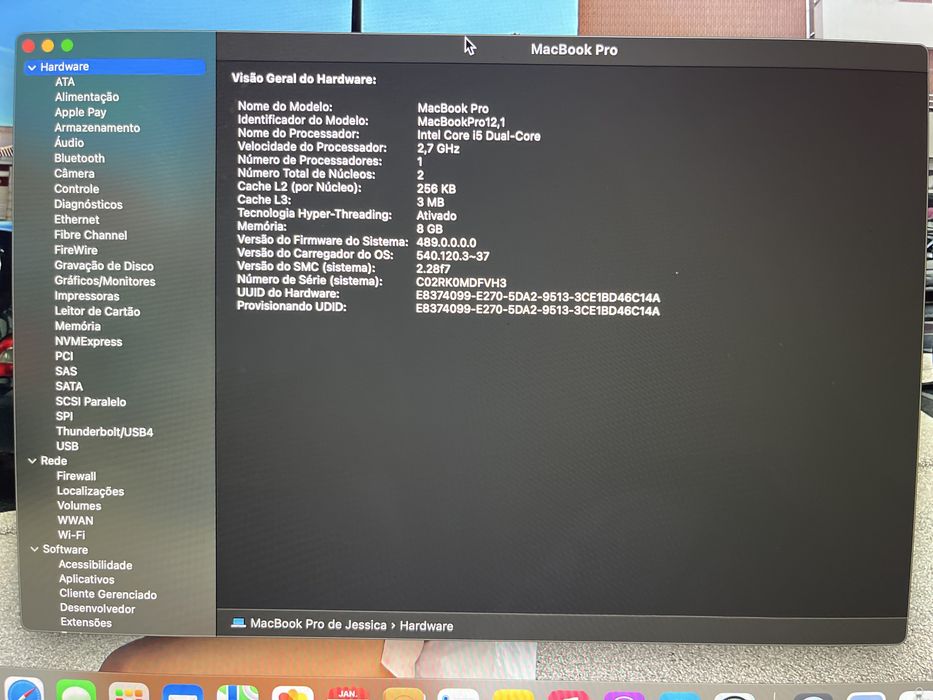Select Diagnósticos in the sidebar
The image size is (933, 700).
88,204
